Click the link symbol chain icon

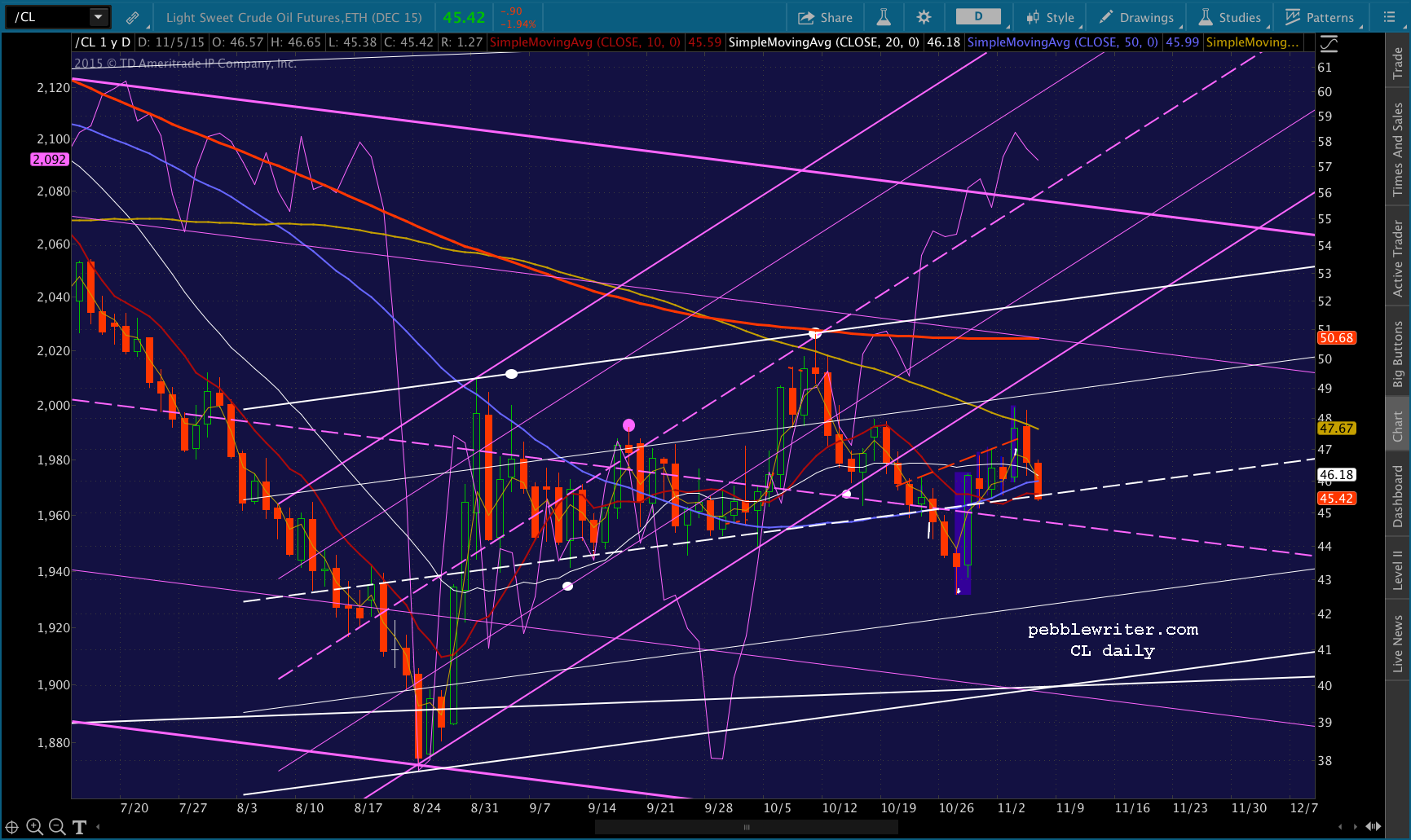pos(132,17)
